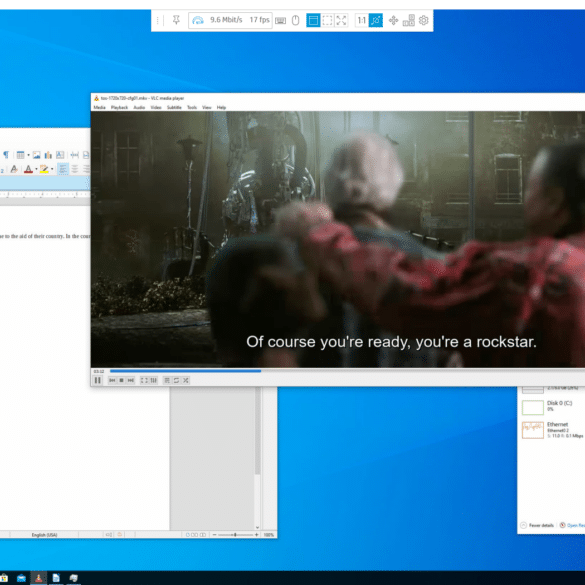Click English (USA) language in Writer status bar
Viewport: 585px width, 585px height.
[x=44, y=535]
